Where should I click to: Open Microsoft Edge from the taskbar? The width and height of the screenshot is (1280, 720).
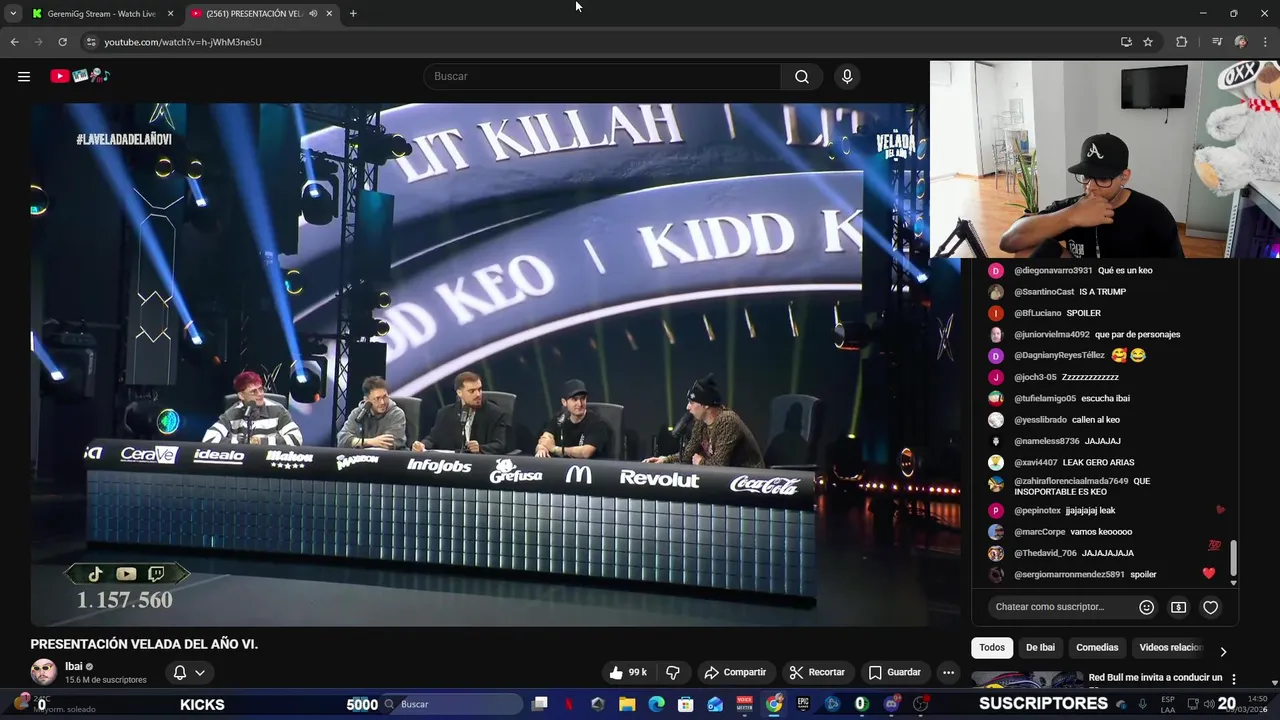click(x=656, y=704)
